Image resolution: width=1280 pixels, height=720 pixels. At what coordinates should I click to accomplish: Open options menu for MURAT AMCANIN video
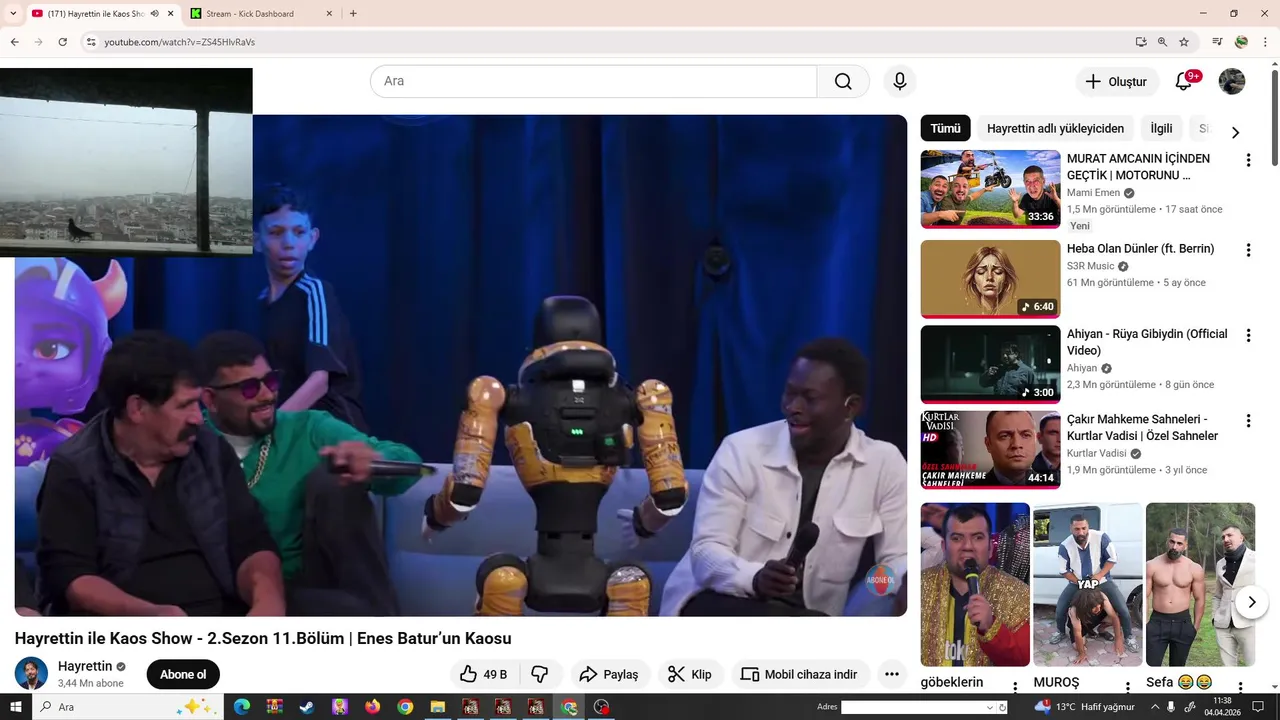click(x=1248, y=160)
